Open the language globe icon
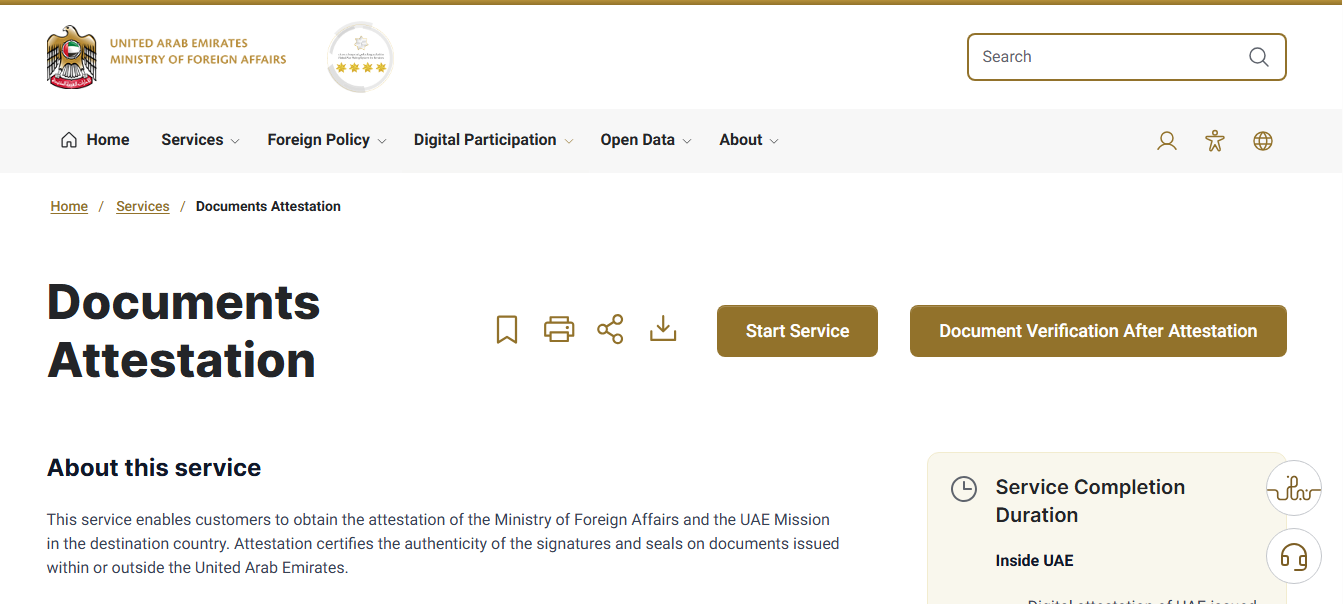 coord(1263,141)
